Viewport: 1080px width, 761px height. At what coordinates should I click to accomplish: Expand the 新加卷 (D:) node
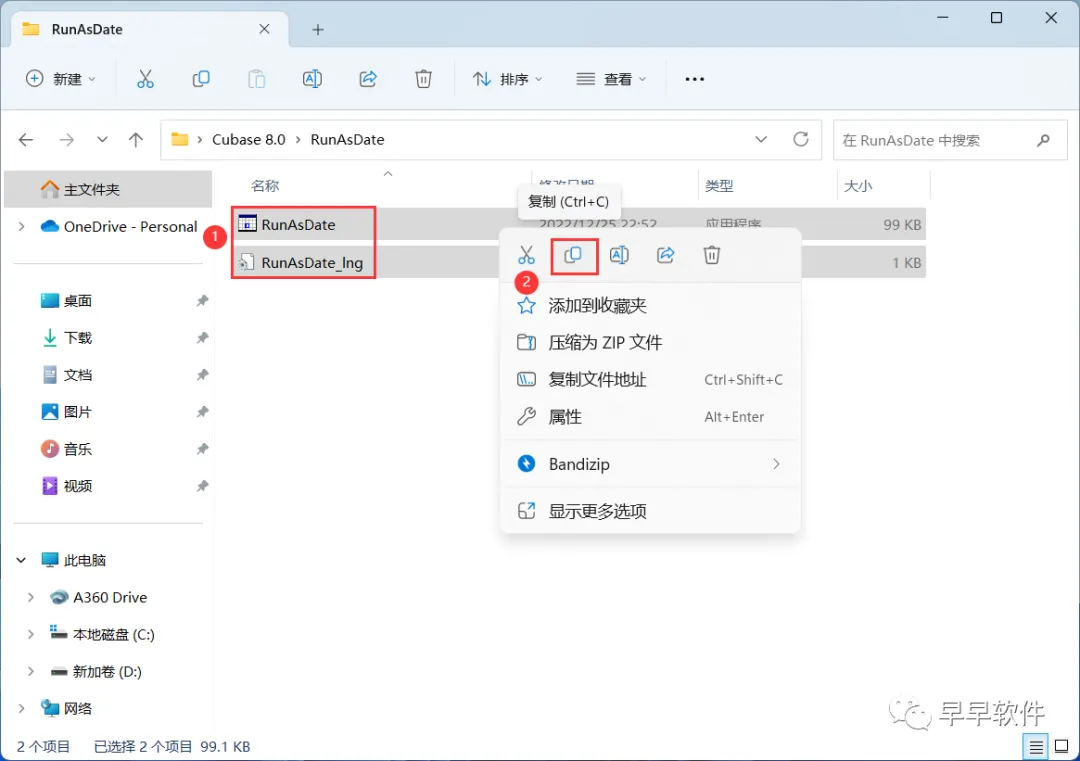30,671
